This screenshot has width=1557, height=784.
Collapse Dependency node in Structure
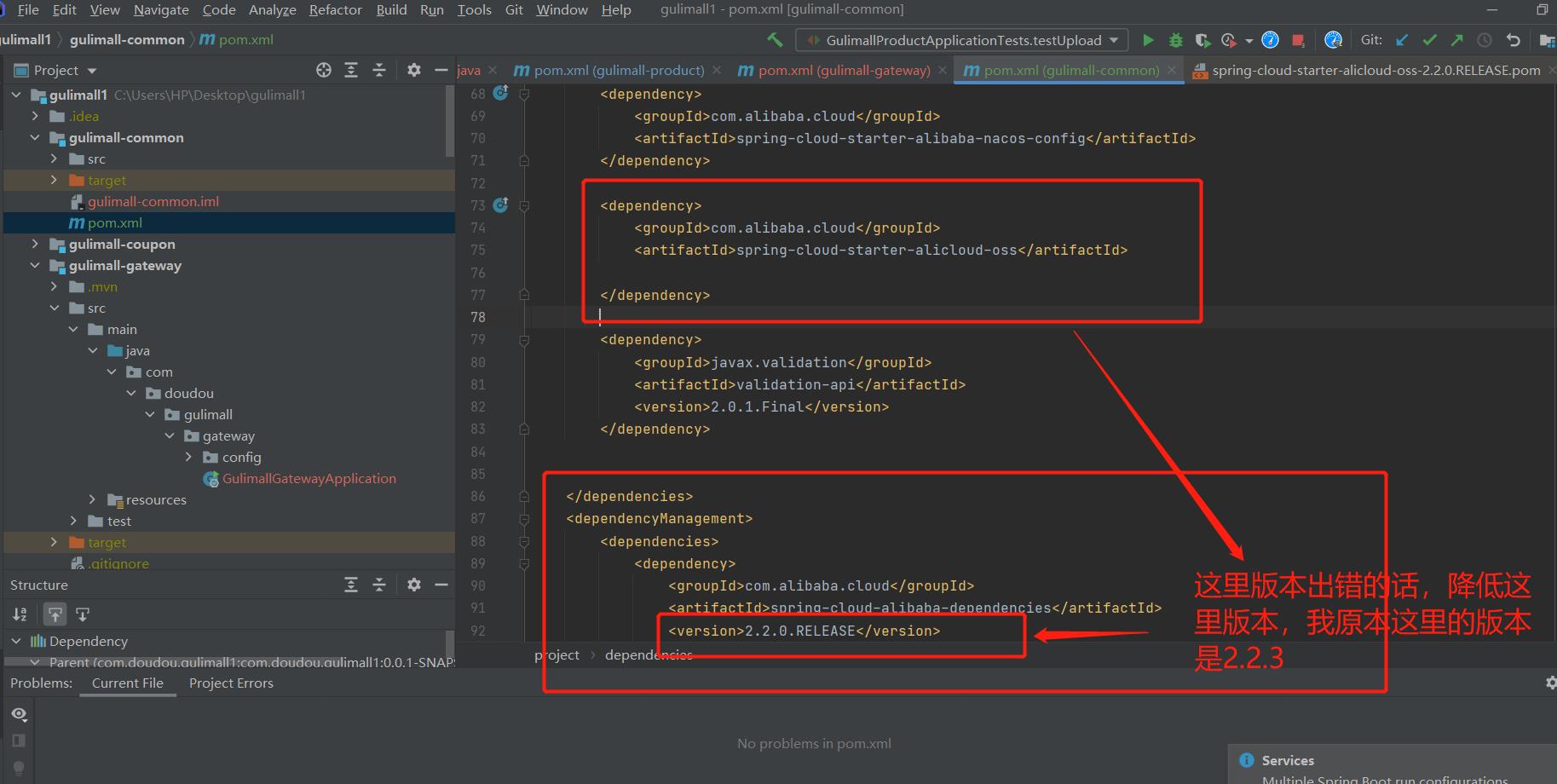(x=16, y=641)
